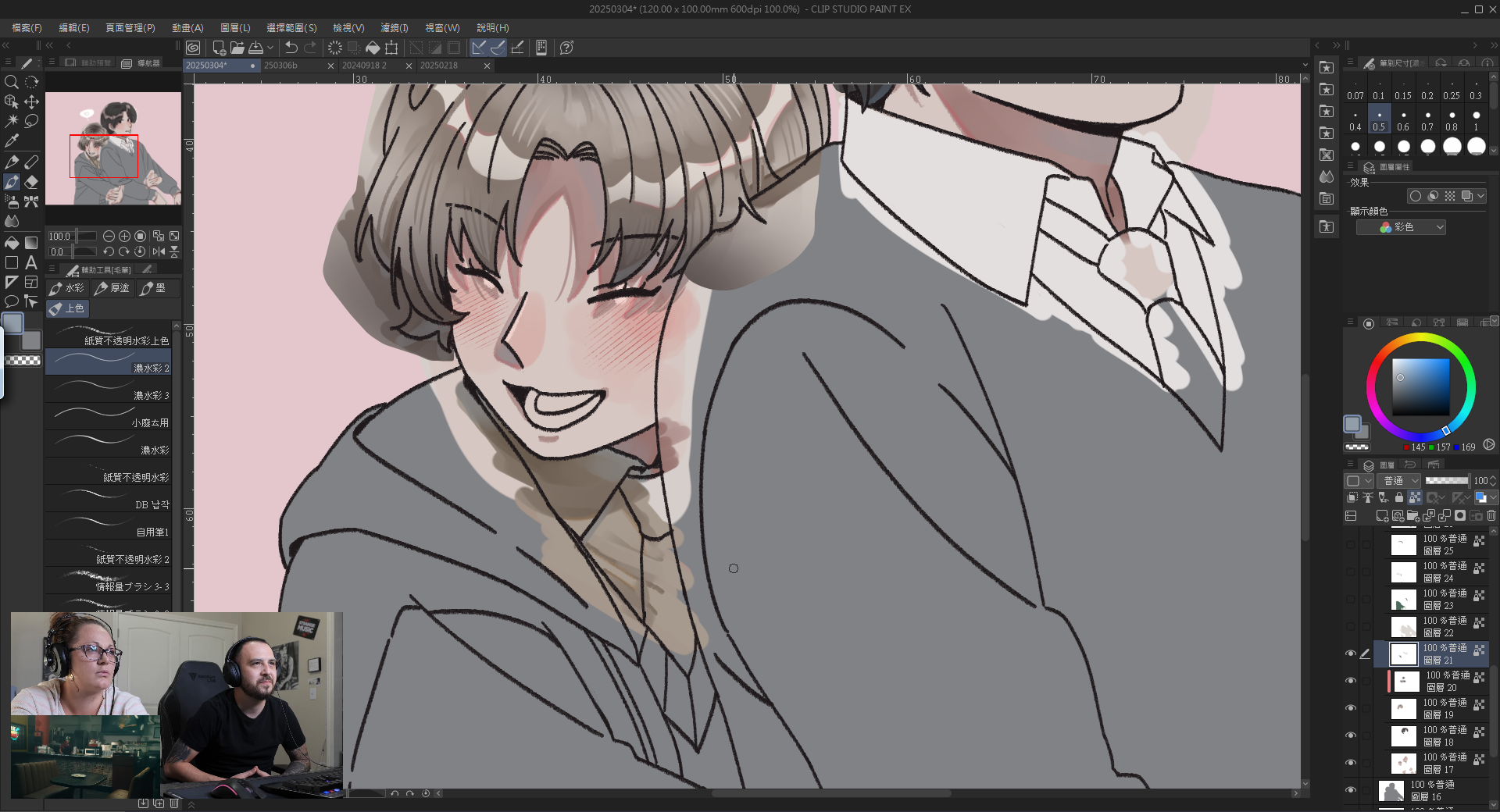Select the Zoom magnifier tool
This screenshot has height=812, width=1500.
tap(11, 82)
